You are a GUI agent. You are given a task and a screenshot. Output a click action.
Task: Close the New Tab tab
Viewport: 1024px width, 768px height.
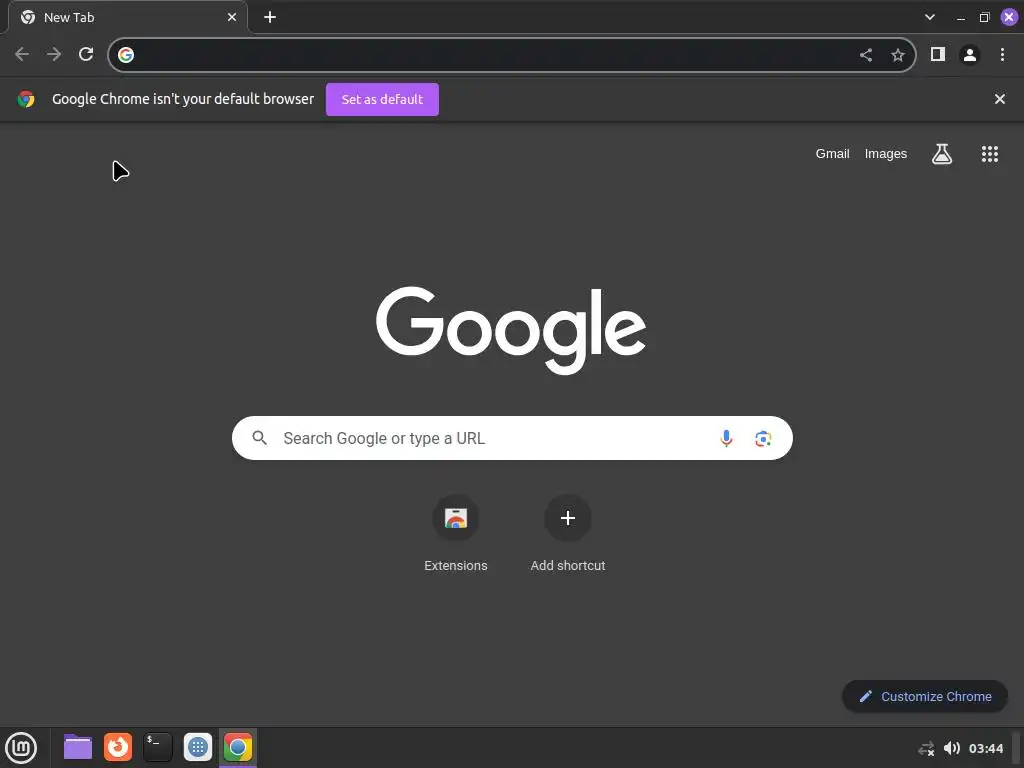(232, 17)
